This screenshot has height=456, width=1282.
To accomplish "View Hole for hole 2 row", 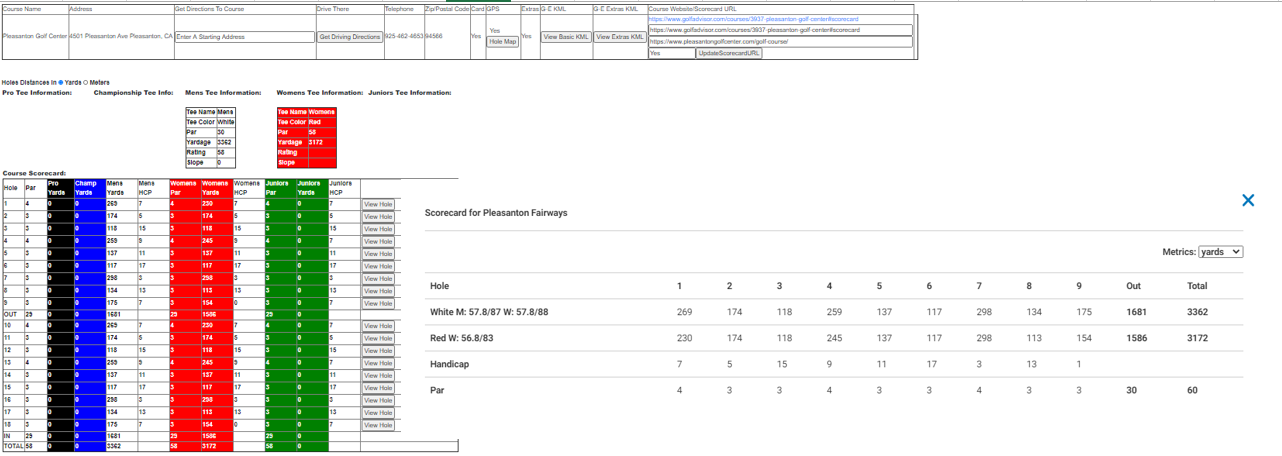I will (378, 216).
